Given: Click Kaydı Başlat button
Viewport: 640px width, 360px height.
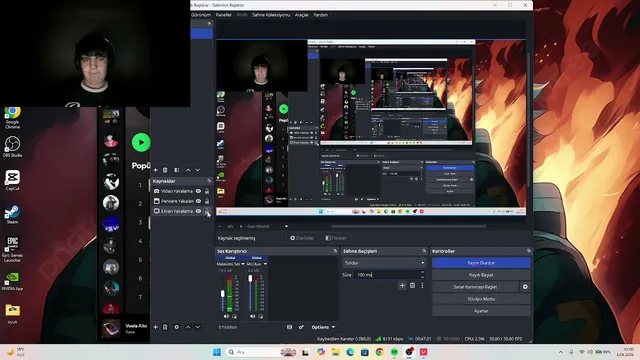Looking at the screenshot, I should pos(481,275).
